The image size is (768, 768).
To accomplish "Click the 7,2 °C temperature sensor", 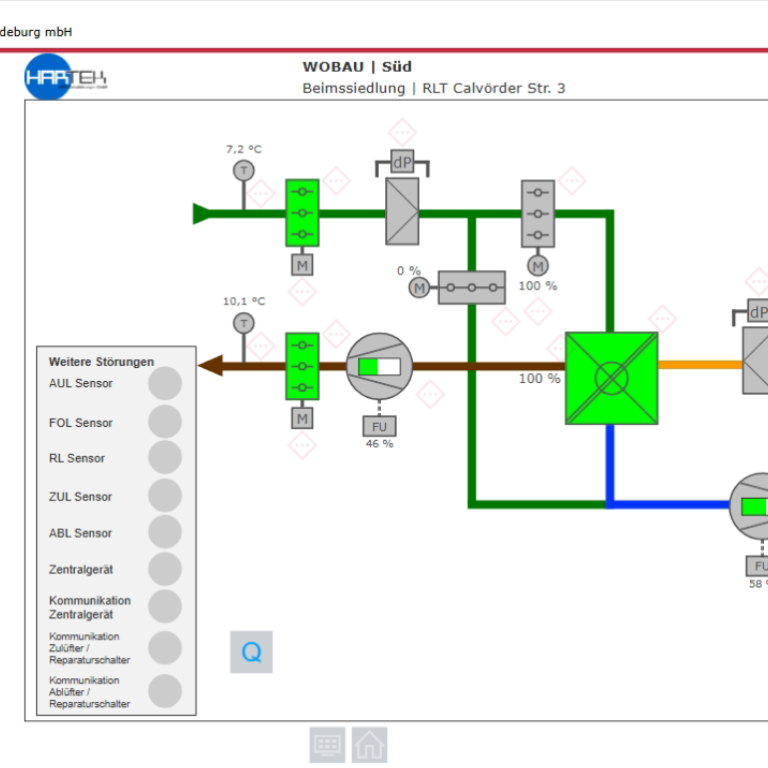I will 243,171.
